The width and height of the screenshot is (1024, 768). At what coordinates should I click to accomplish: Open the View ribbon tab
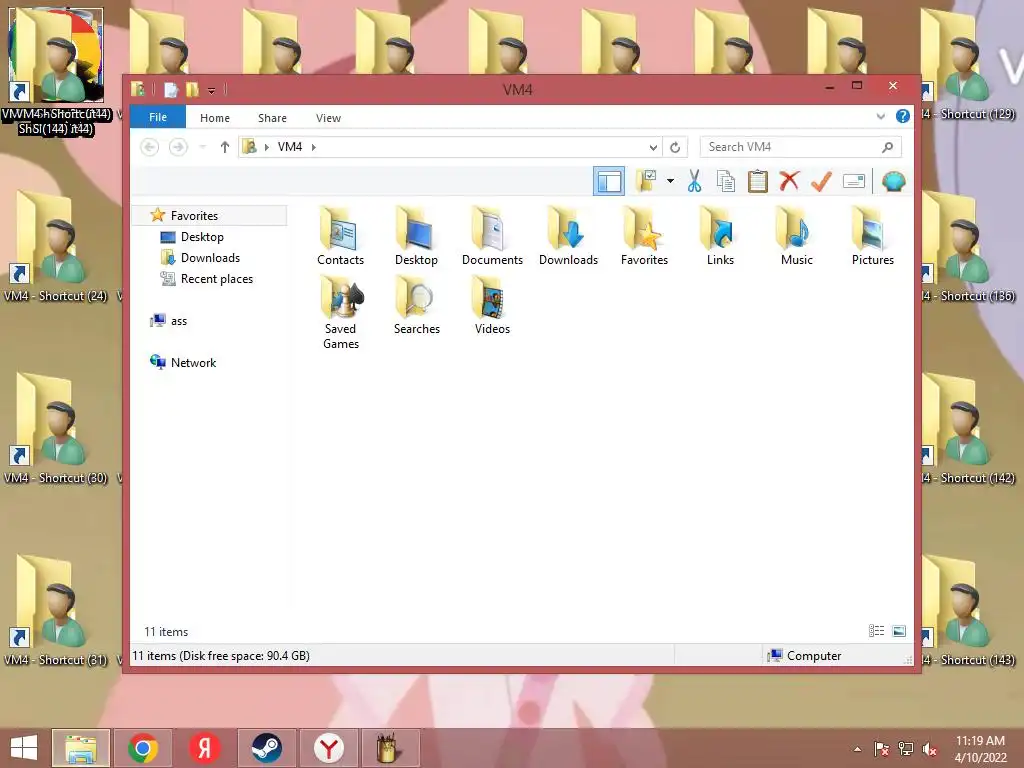(x=328, y=118)
